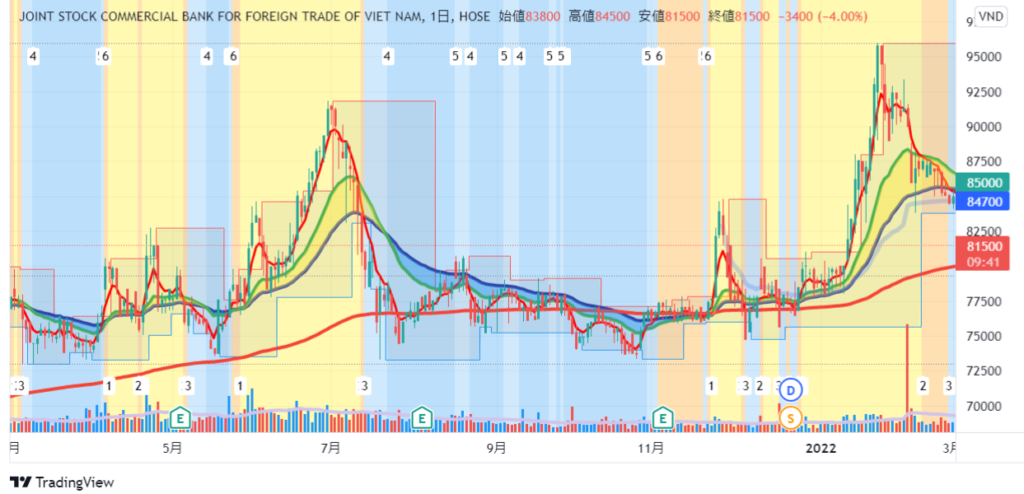Click the 92500 price axis label
Viewport: 1024px width, 494px height.
click(x=985, y=92)
